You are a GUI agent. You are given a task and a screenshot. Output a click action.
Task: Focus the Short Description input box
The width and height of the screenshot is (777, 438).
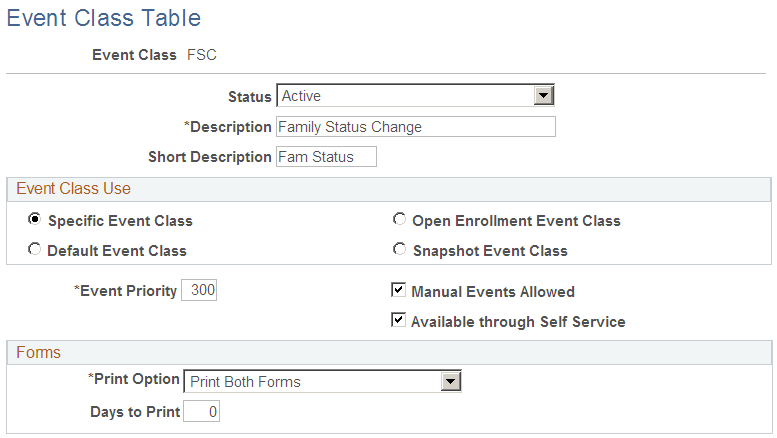click(326, 157)
